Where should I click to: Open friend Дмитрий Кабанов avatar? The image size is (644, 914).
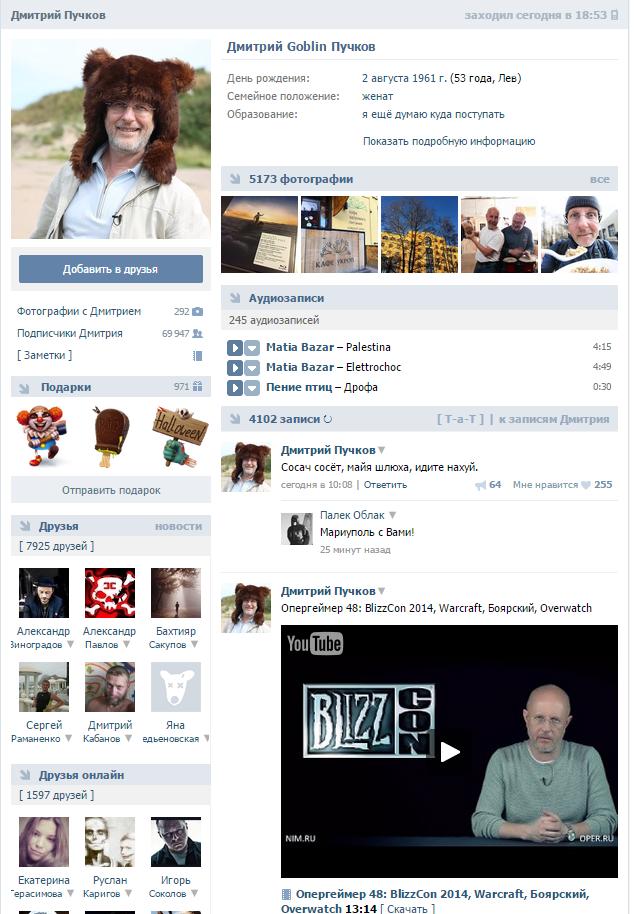[110, 687]
